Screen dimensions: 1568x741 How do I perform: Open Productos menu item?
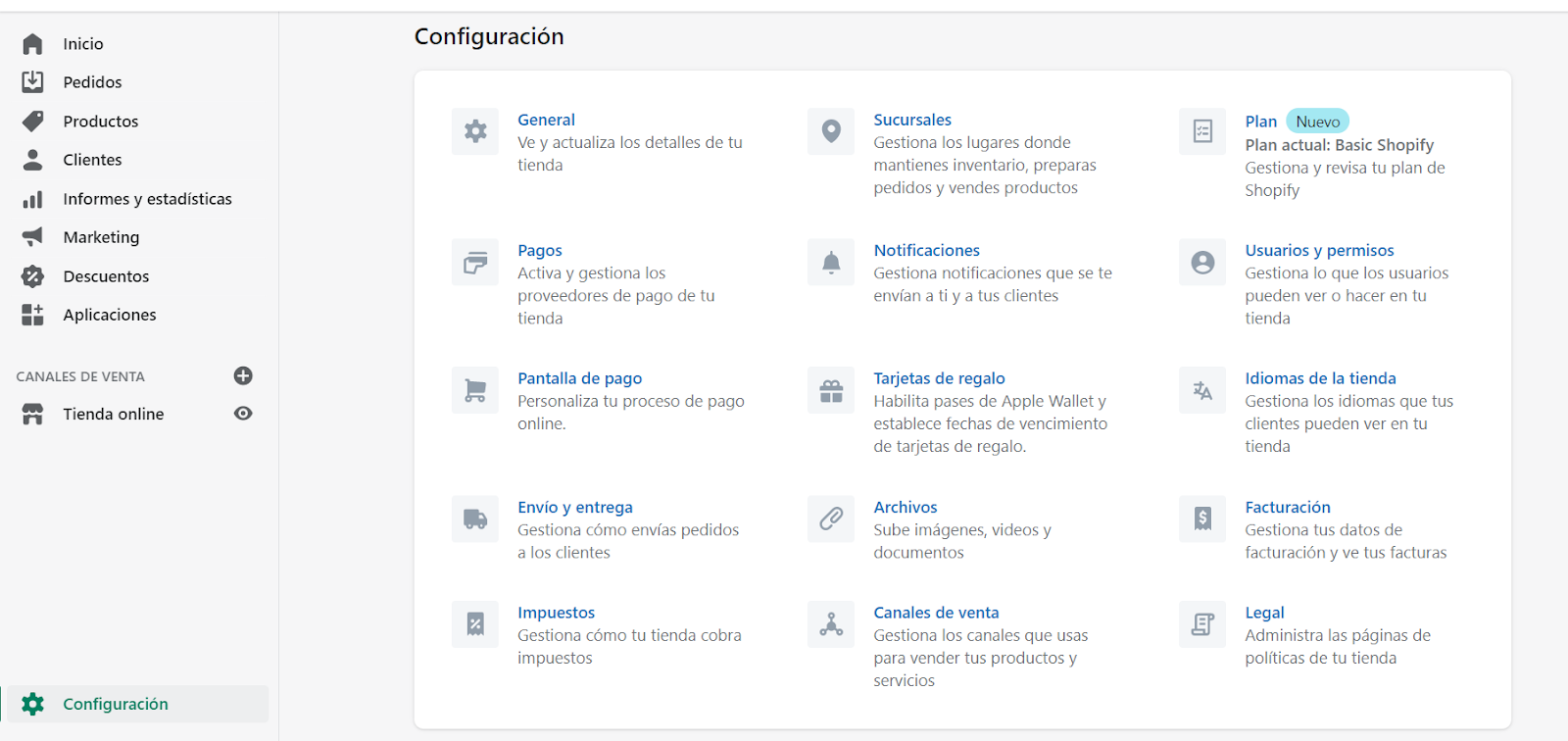(x=101, y=122)
